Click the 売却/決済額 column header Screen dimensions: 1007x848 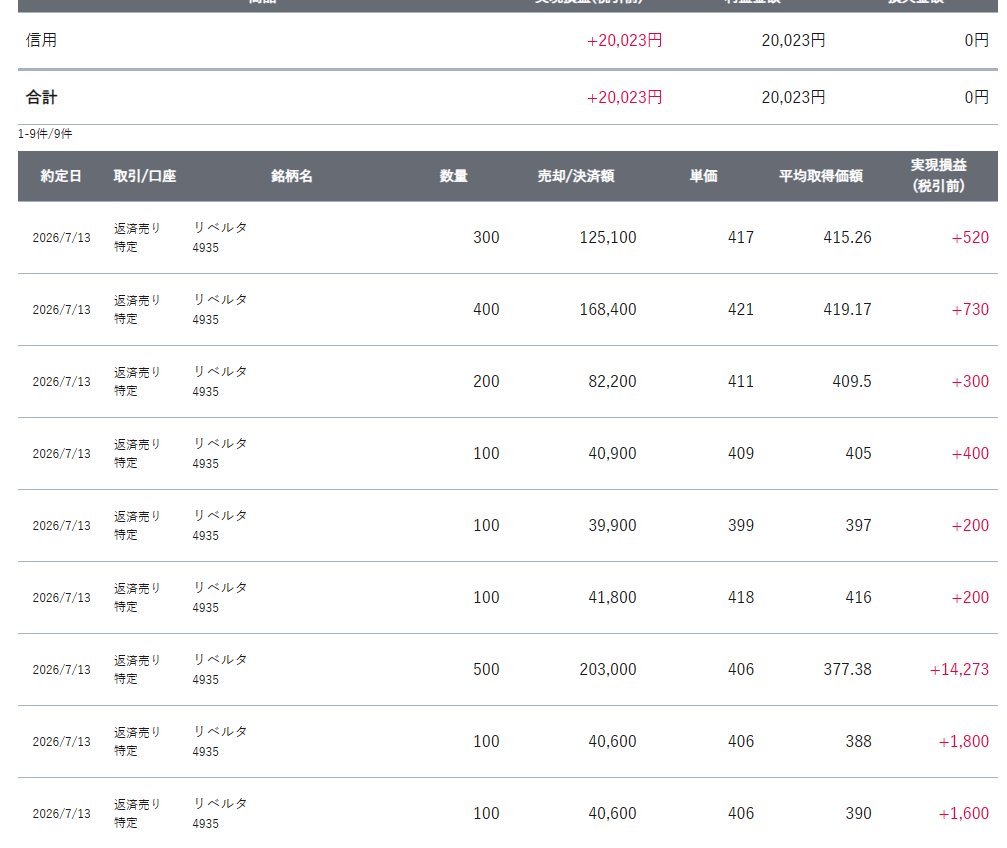pos(576,176)
